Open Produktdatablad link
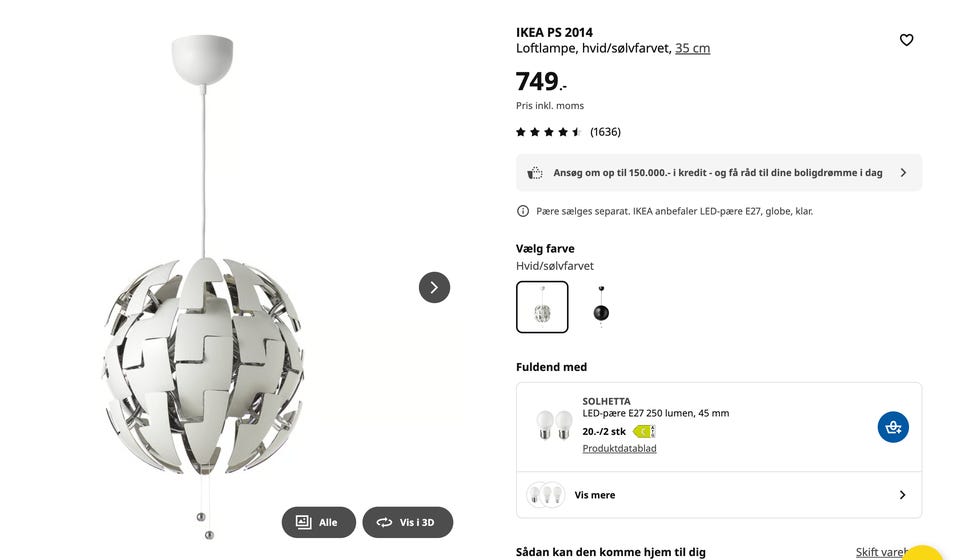960x560 pixels. pos(619,448)
